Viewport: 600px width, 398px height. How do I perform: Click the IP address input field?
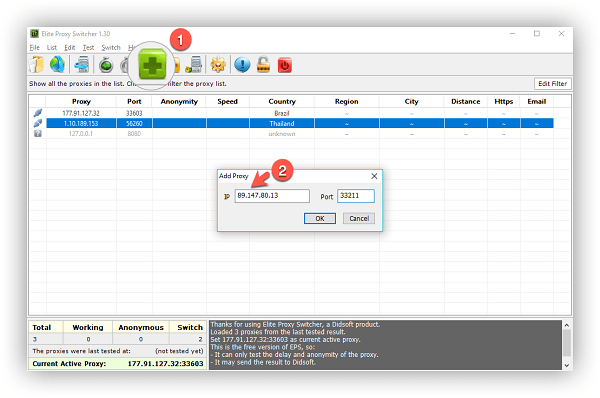pos(272,196)
